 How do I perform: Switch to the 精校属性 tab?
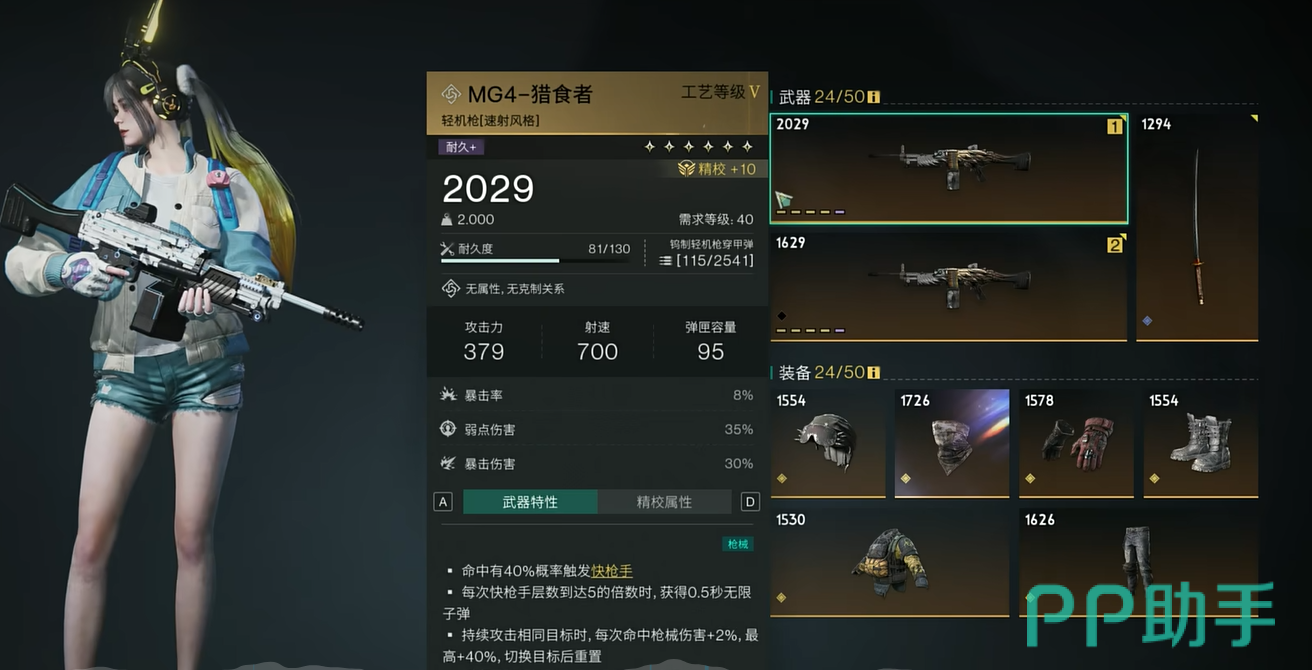664,502
